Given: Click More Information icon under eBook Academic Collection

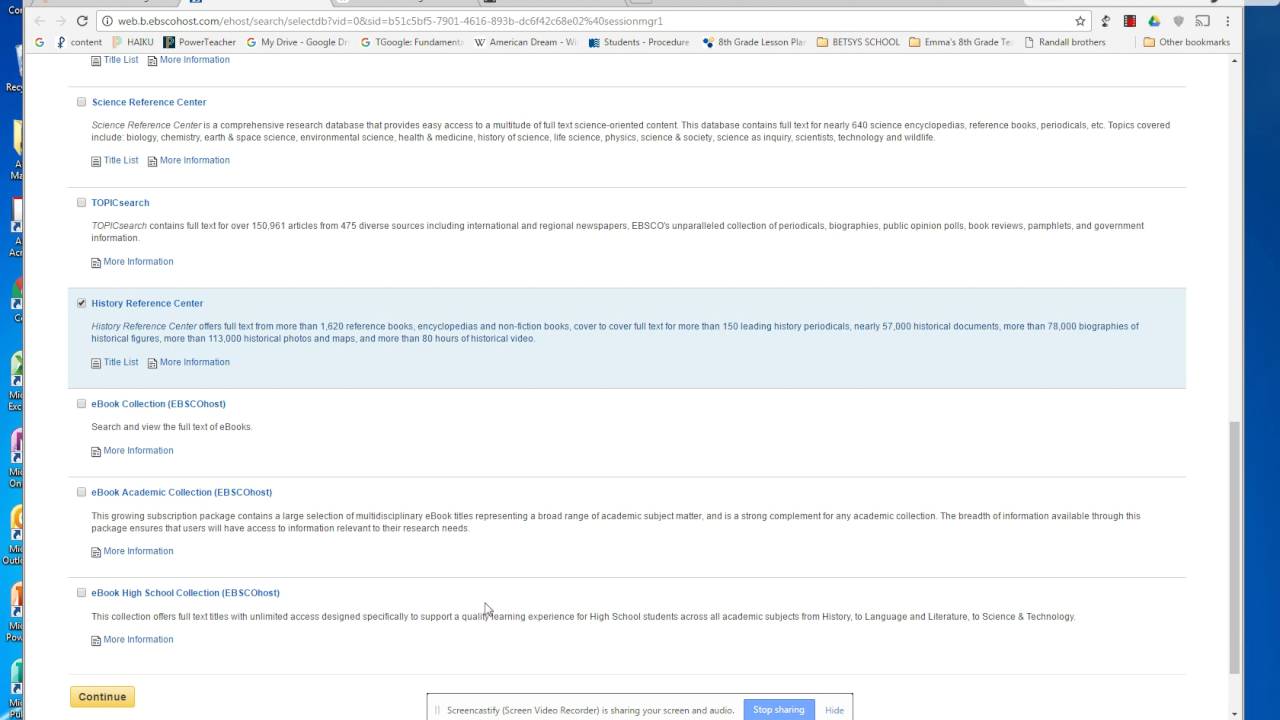Looking at the screenshot, I should tap(96, 552).
